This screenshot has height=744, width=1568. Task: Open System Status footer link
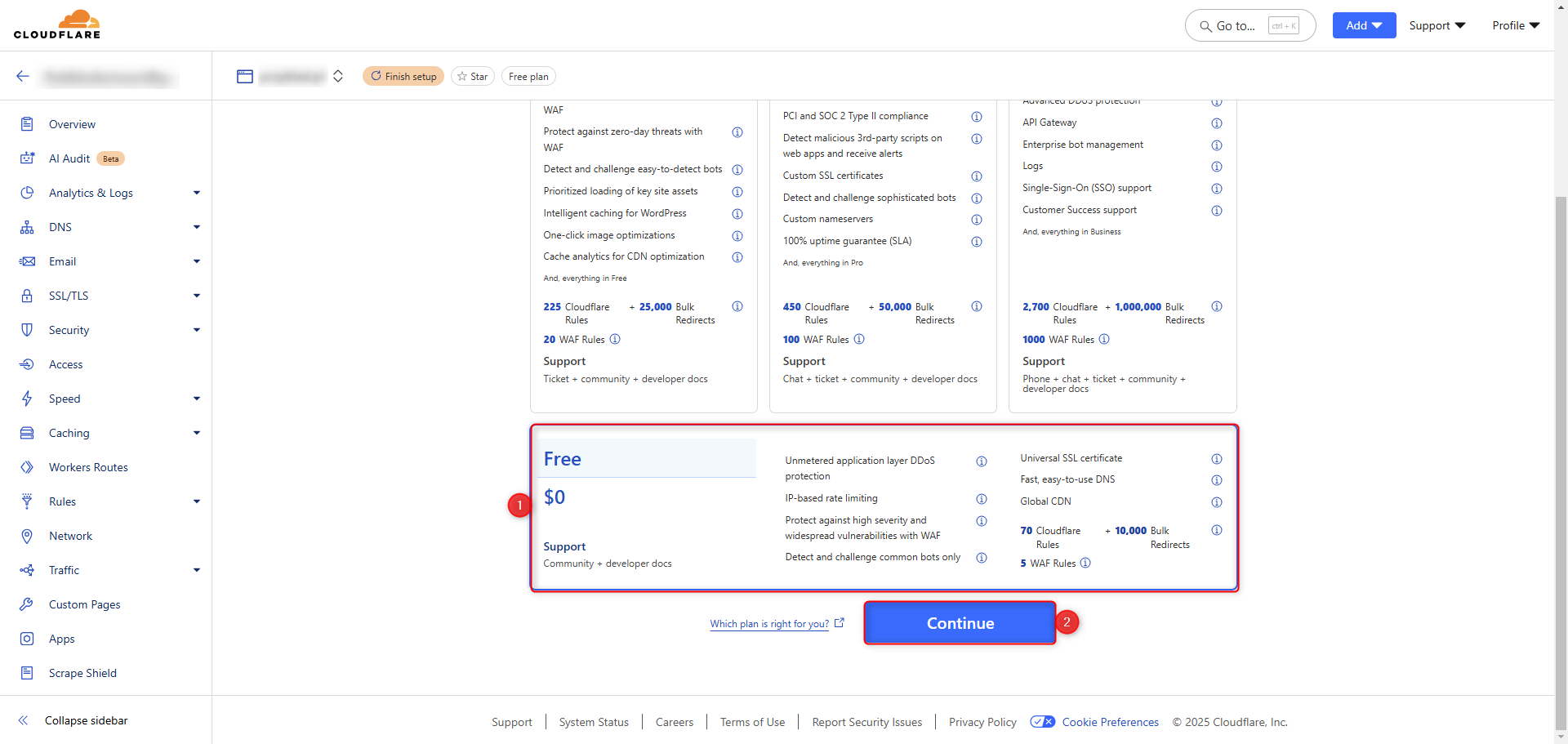click(x=594, y=722)
